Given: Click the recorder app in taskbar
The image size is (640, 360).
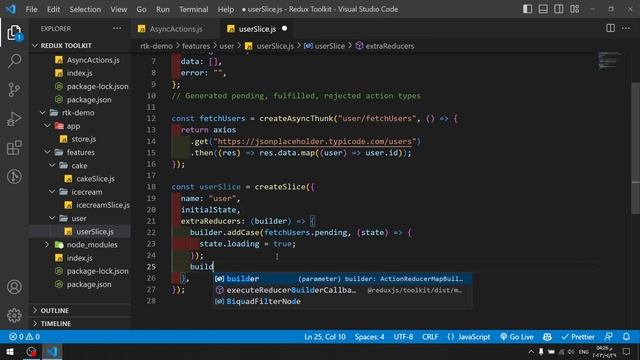Looking at the screenshot, I should [31, 351].
